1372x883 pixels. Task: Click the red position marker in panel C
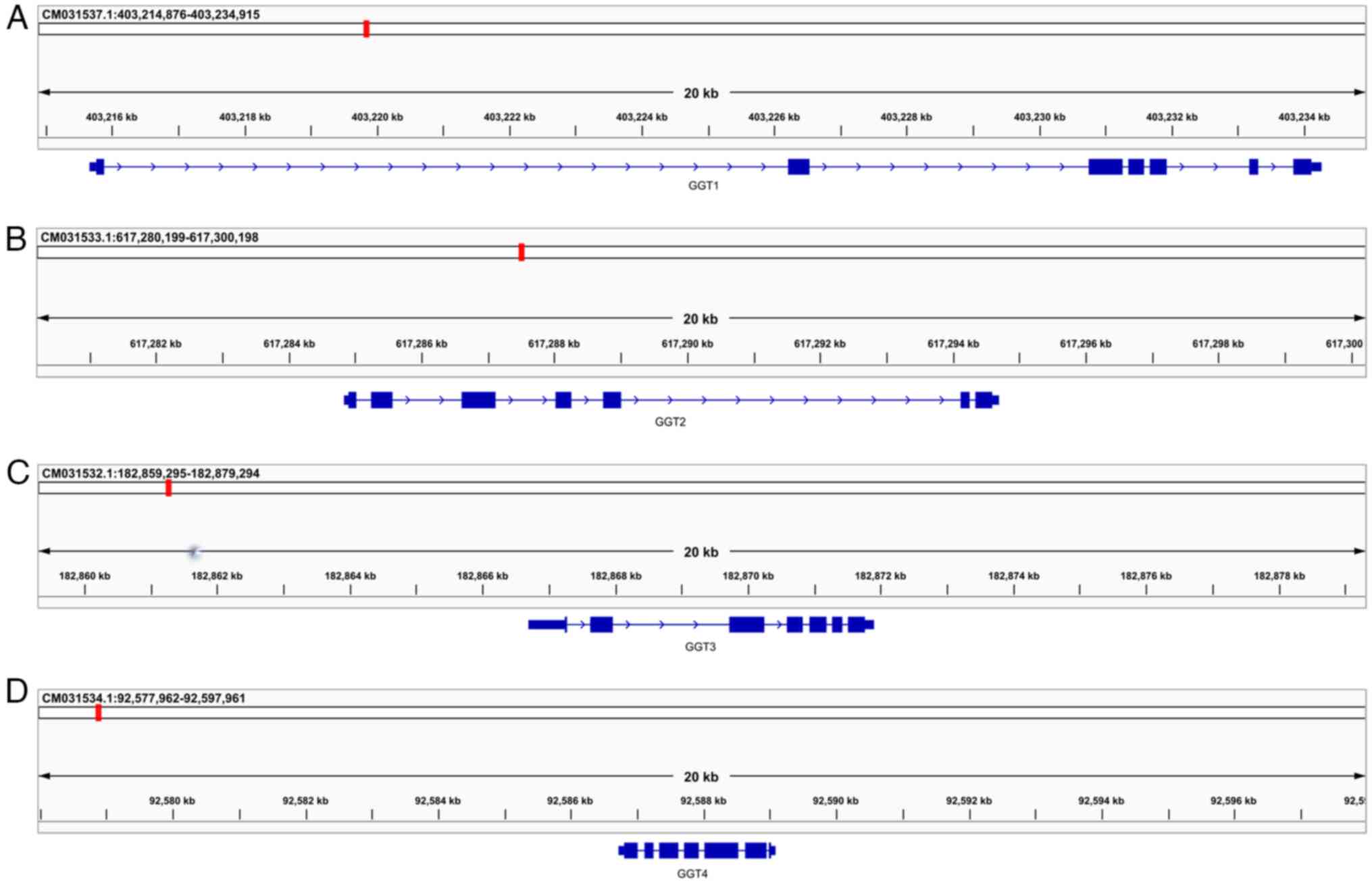coord(168,488)
